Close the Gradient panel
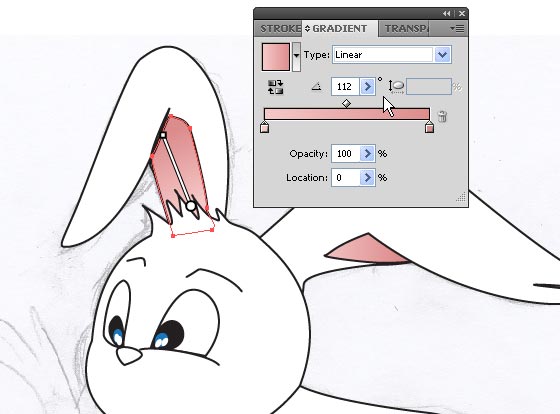560x414 pixels. [x=462, y=14]
